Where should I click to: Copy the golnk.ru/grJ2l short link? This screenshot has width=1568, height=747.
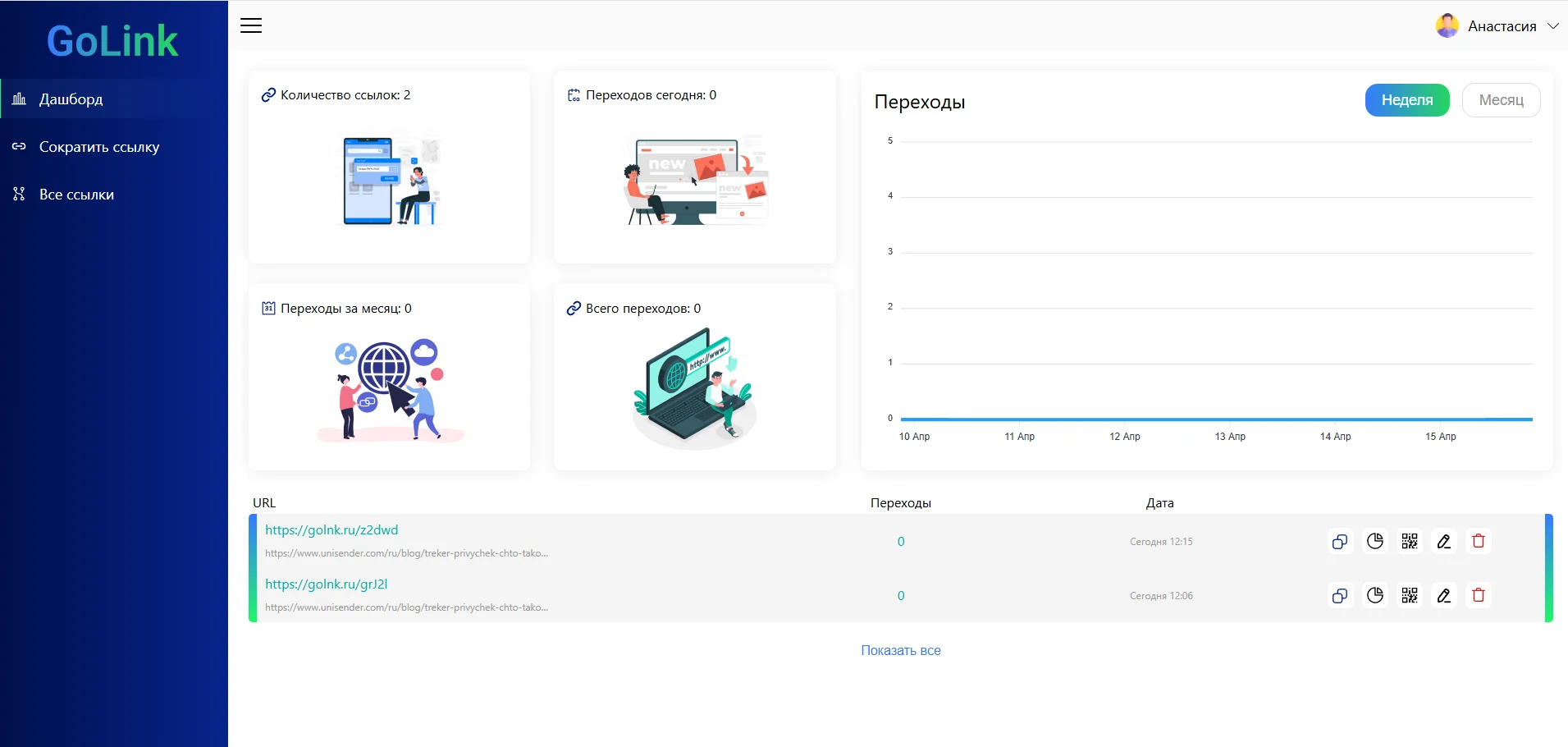1340,596
